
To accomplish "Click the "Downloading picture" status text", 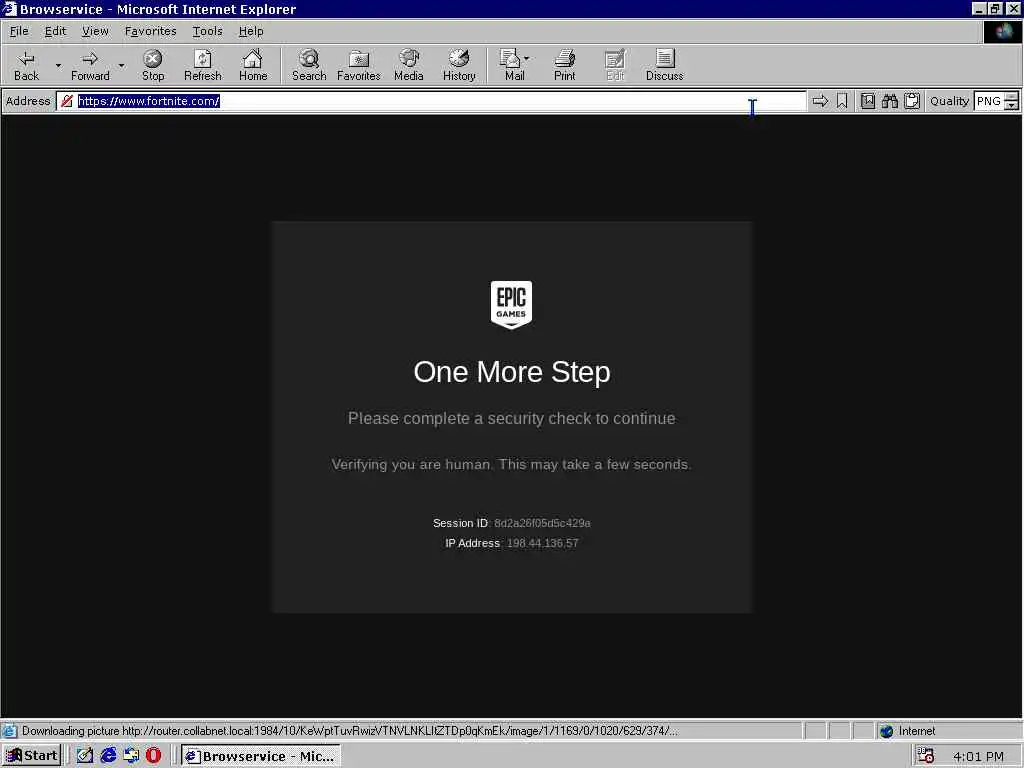I will (x=349, y=731).
